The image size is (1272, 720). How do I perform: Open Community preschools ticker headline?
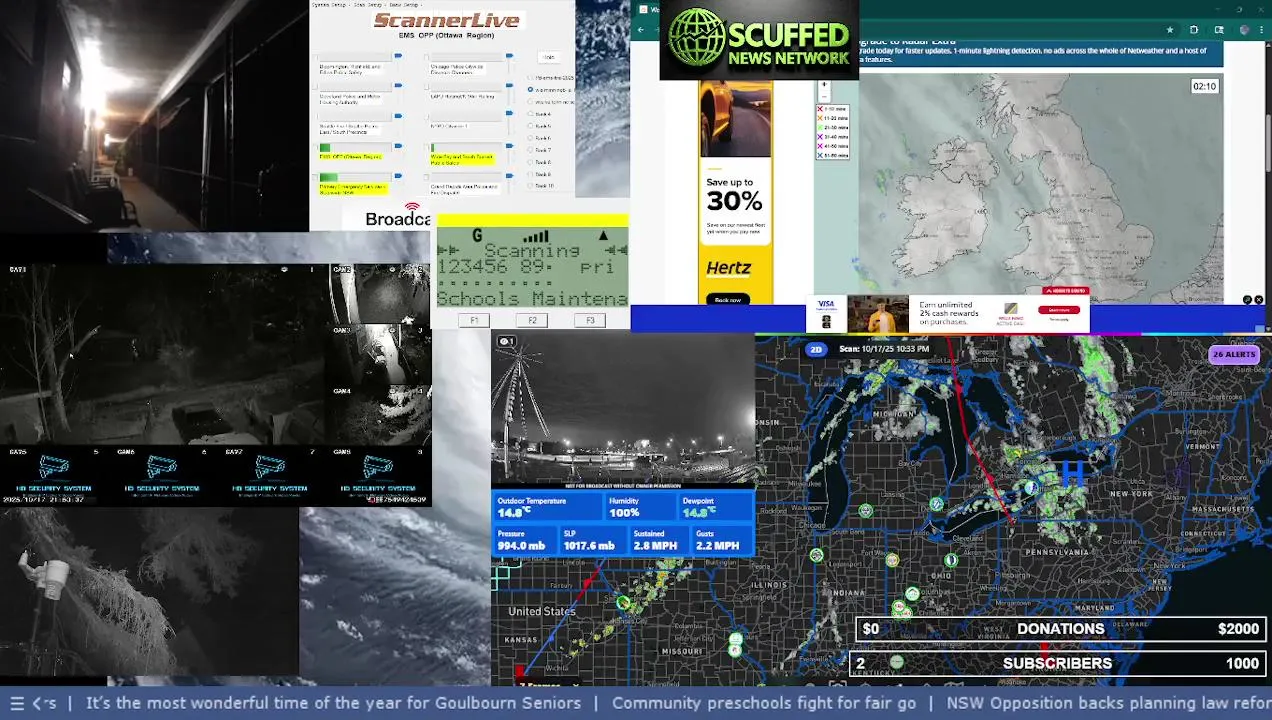pos(764,703)
